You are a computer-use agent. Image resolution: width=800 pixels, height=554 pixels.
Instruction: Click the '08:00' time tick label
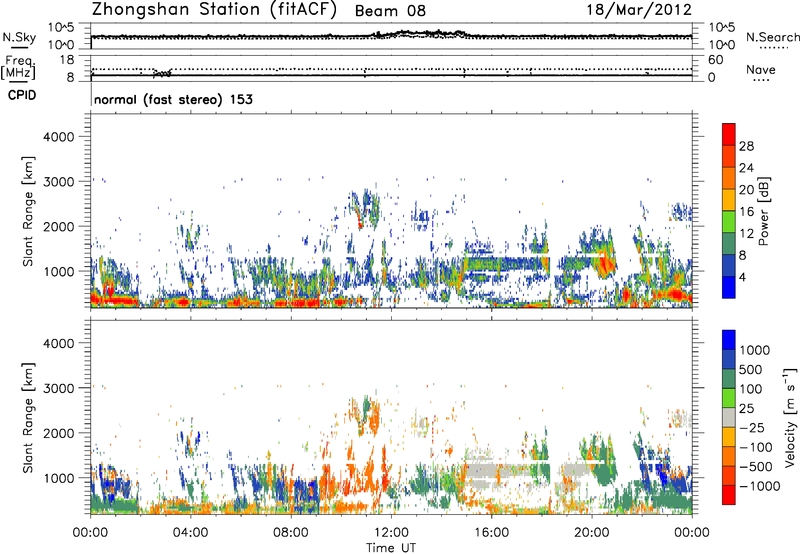point(290,533)
